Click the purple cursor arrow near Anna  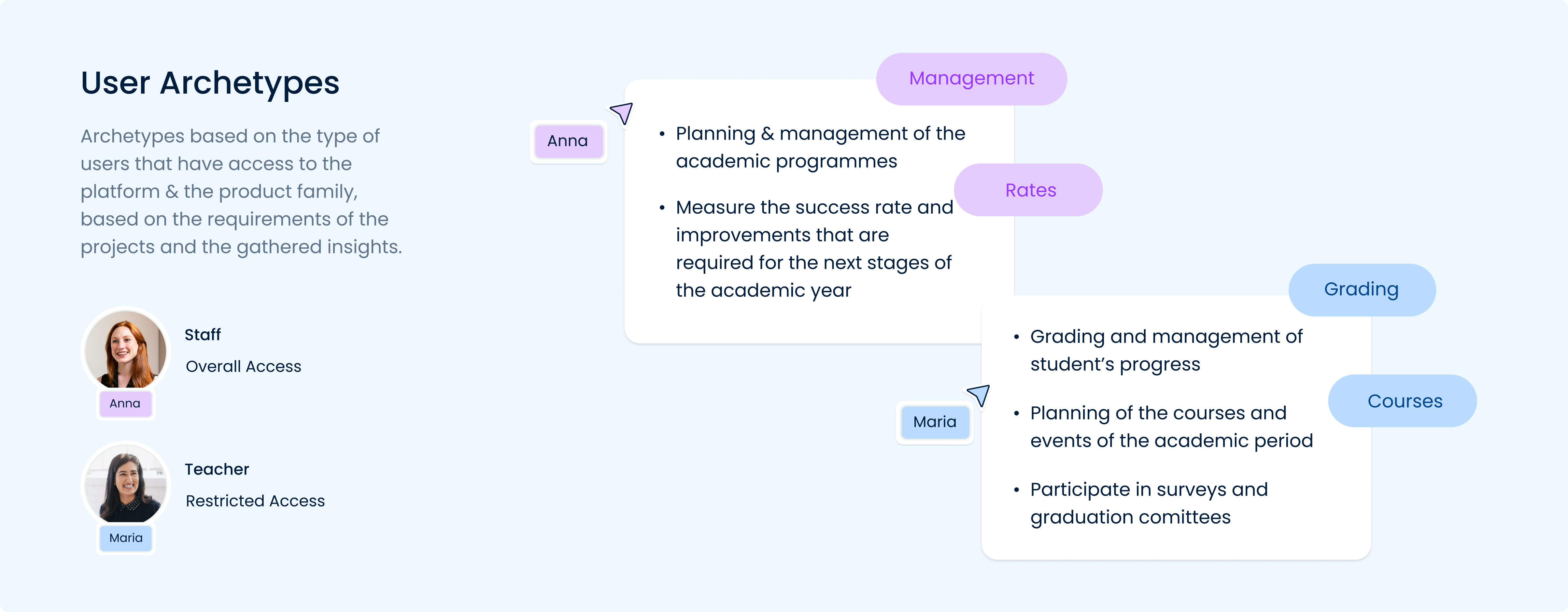623,113
